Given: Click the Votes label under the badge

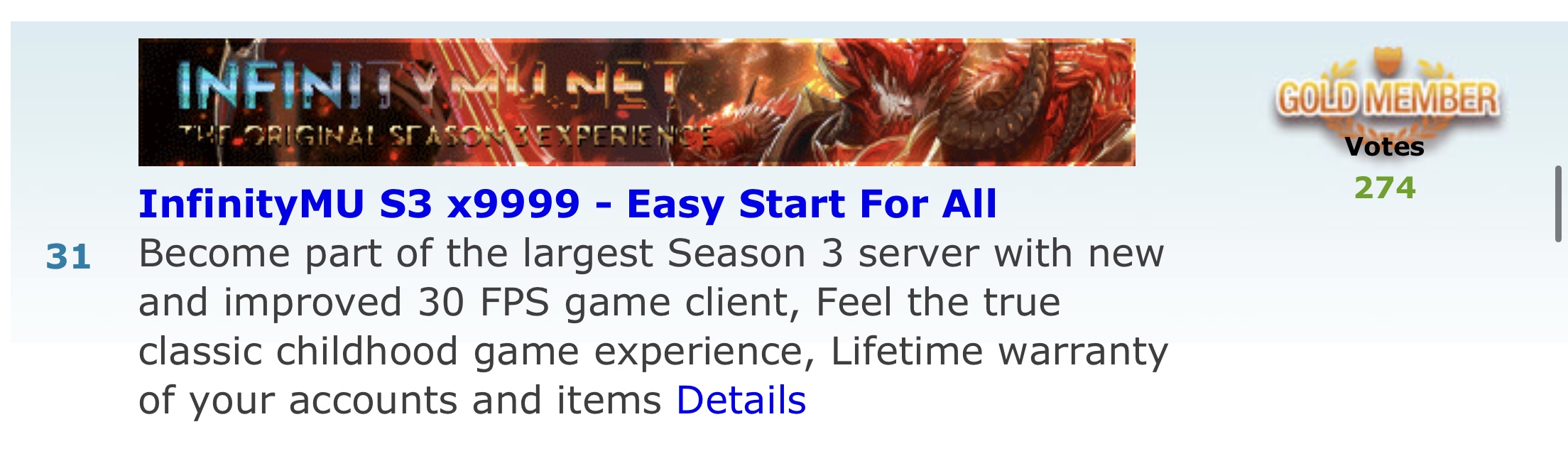Looking at the screenshot, I should pyautogui.click(x=1385, y=147).
